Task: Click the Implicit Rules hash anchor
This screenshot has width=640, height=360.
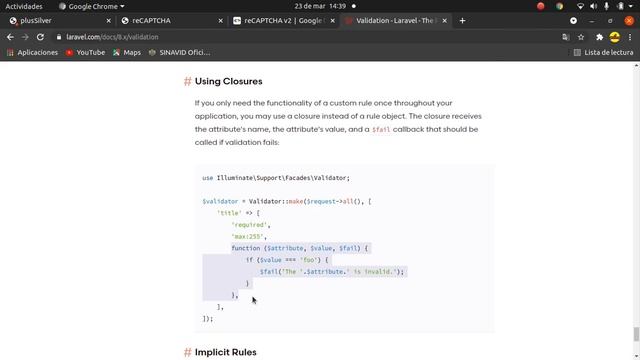Action: pyautogui.click(x=188, y=352)
